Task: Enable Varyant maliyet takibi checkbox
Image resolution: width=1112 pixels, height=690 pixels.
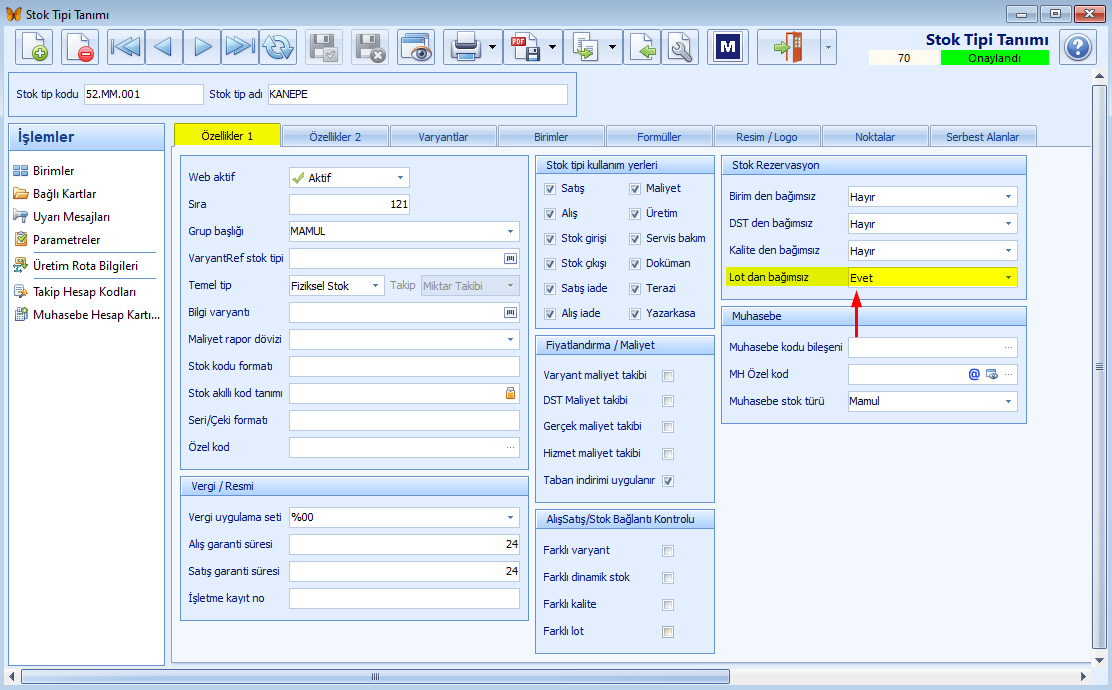Action: click(x=667, y=376)
